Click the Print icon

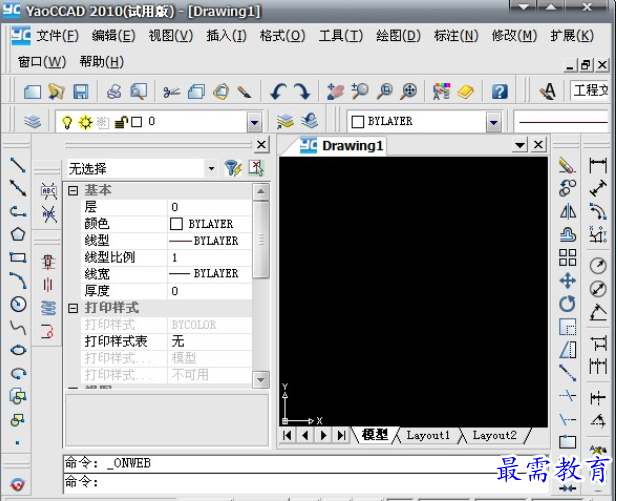[114, 91]
